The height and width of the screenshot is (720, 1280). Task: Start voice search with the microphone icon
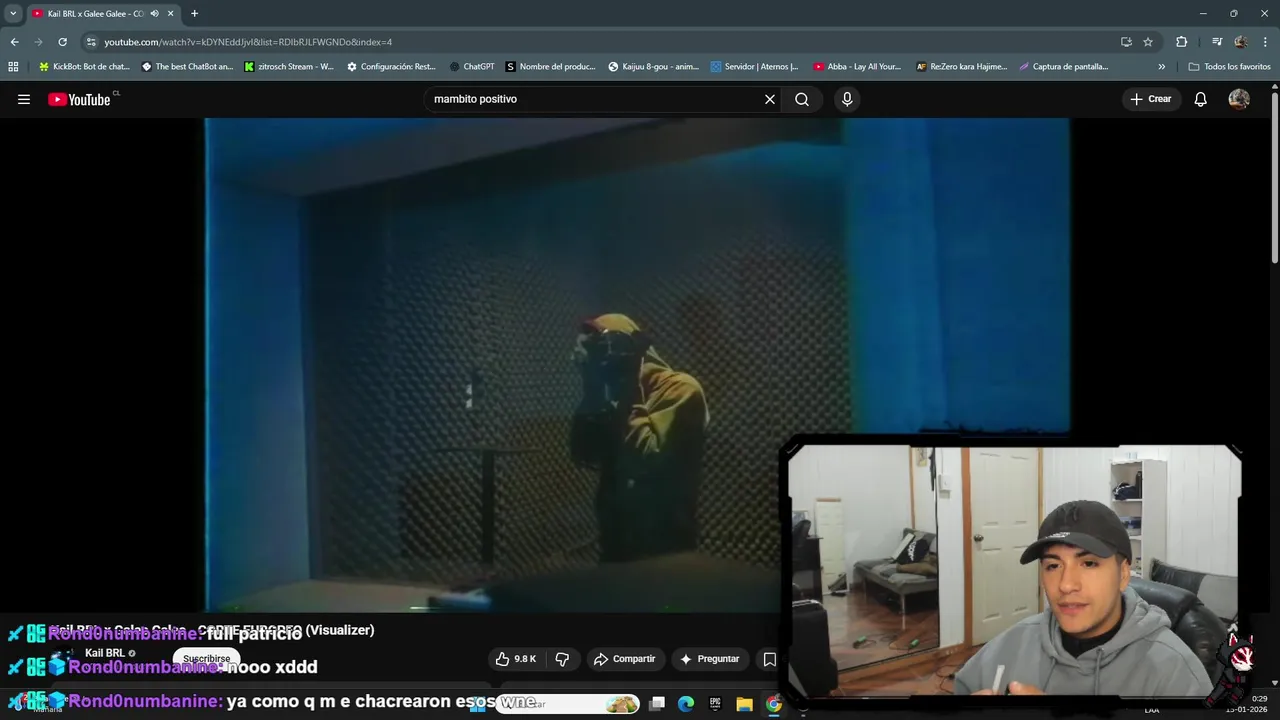(847, 99)
